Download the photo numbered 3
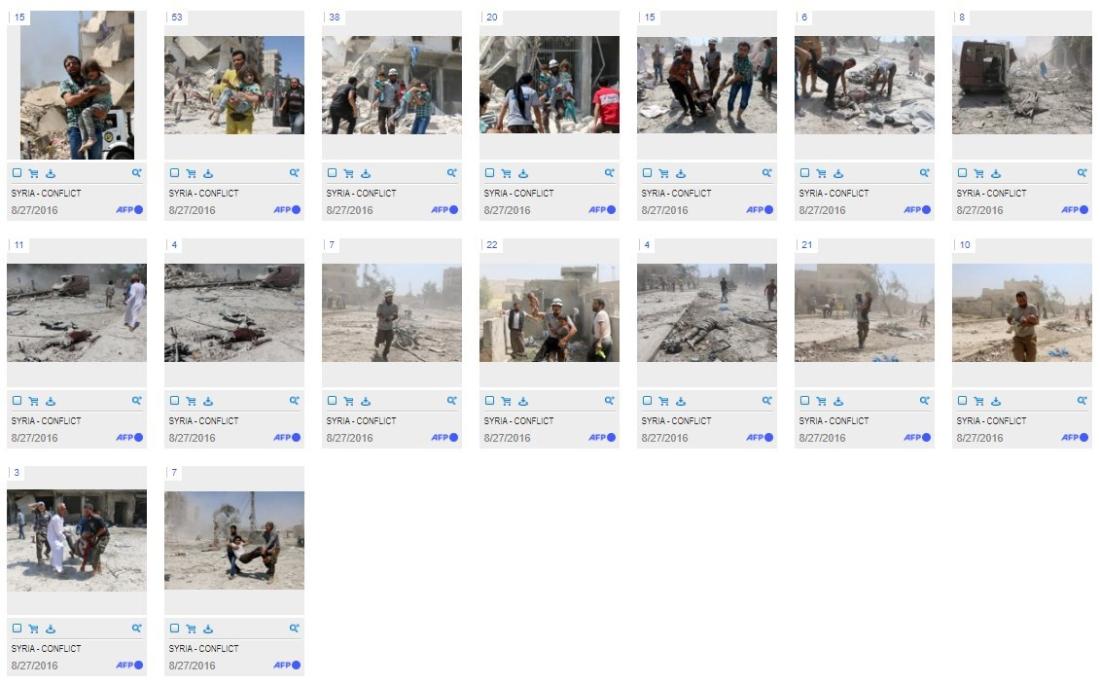The image size is (1100, 684). [x=51, y=629]
